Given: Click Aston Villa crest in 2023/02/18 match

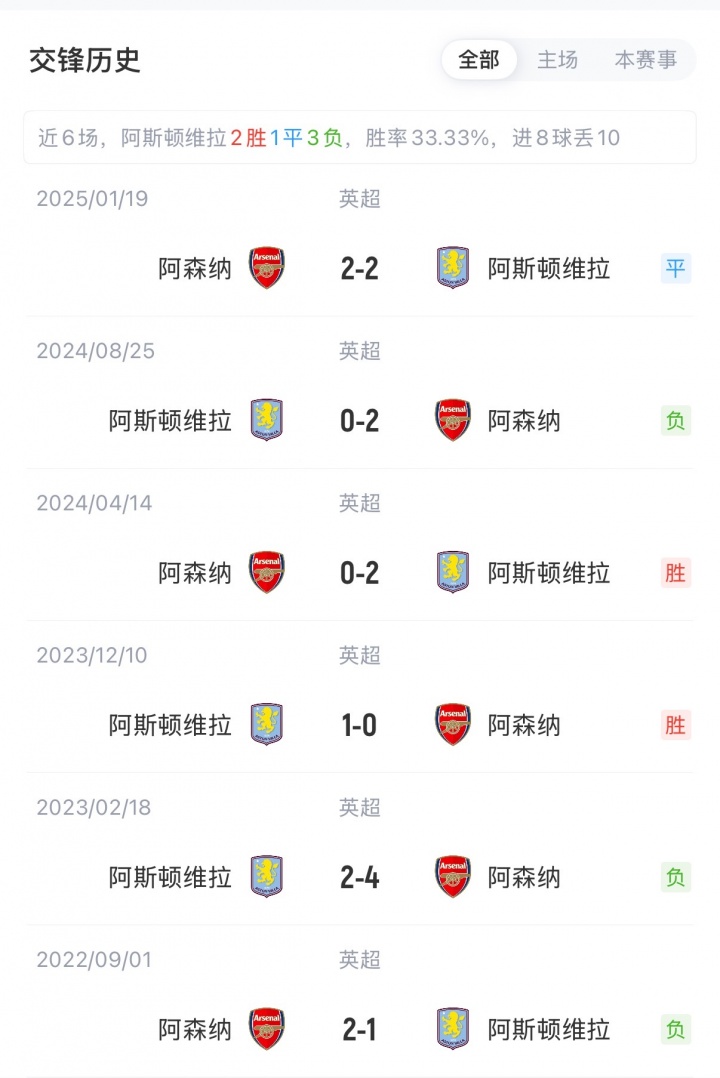Looking at the screenshot, I should pos(266,877).
